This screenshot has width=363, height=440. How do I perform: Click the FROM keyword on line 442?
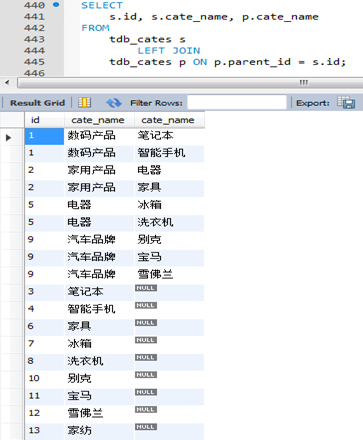pos(95,28)
